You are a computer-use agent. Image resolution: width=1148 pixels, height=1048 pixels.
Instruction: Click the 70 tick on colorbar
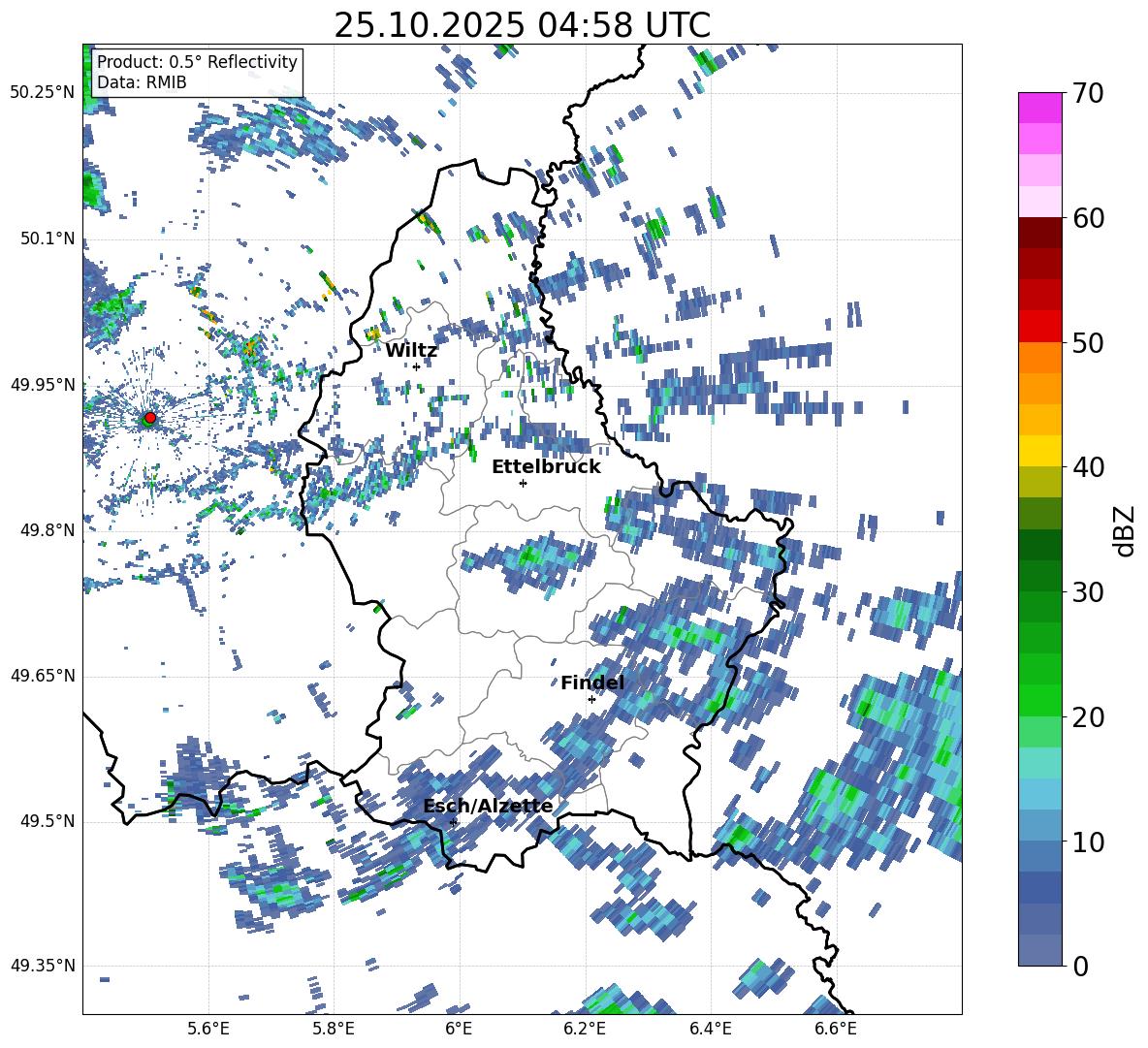point(1087,93)
